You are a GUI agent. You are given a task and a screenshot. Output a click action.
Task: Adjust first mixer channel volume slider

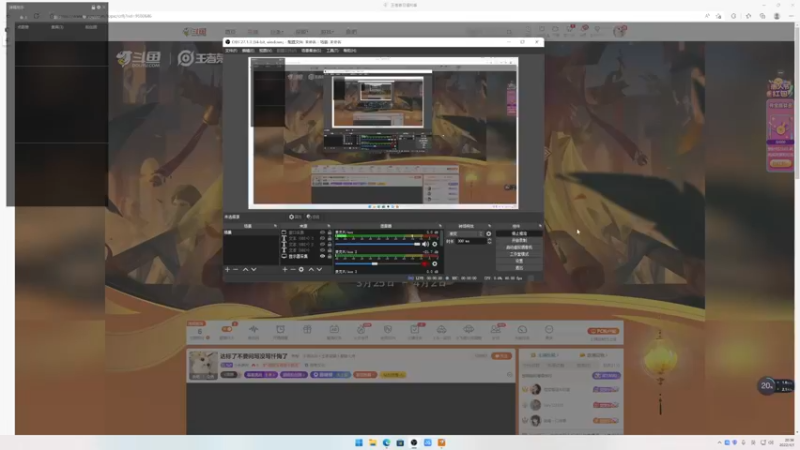tap(378, 244)
